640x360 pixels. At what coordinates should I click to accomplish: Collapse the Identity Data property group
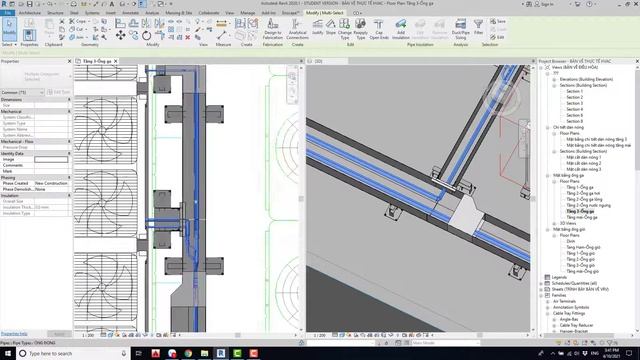(x=69, y=153)
